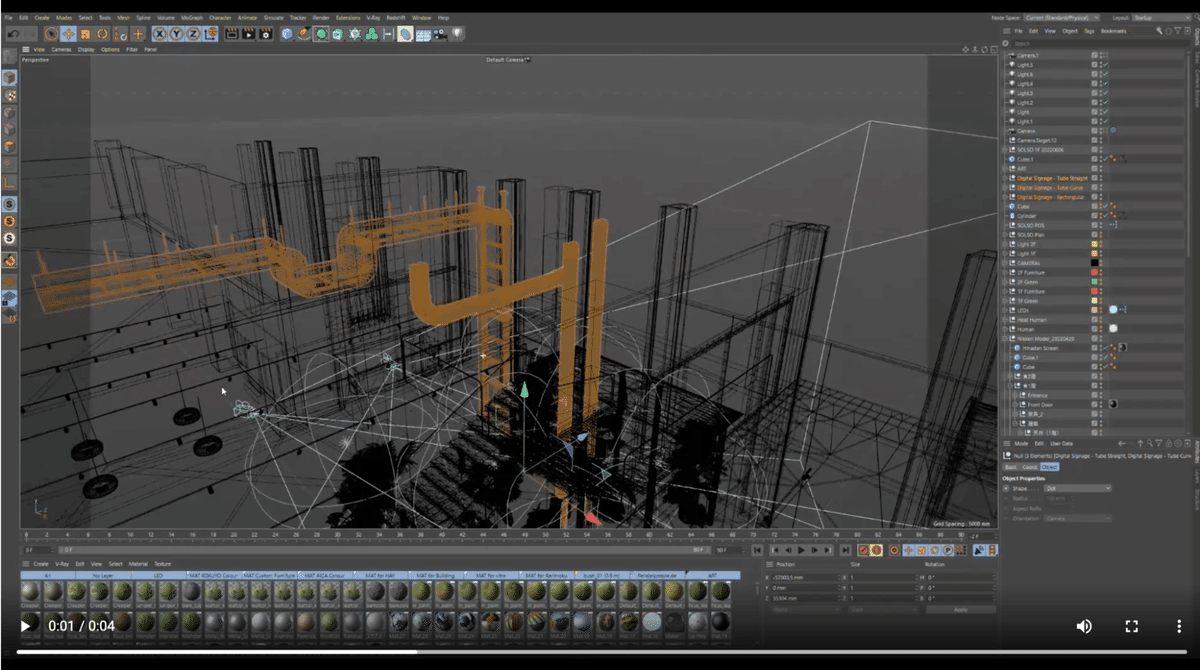The width and height of the screenshot is (1200, 670).
Task: Open the Shape dropdown in Object Properties
Action: tap(1077, 488)
